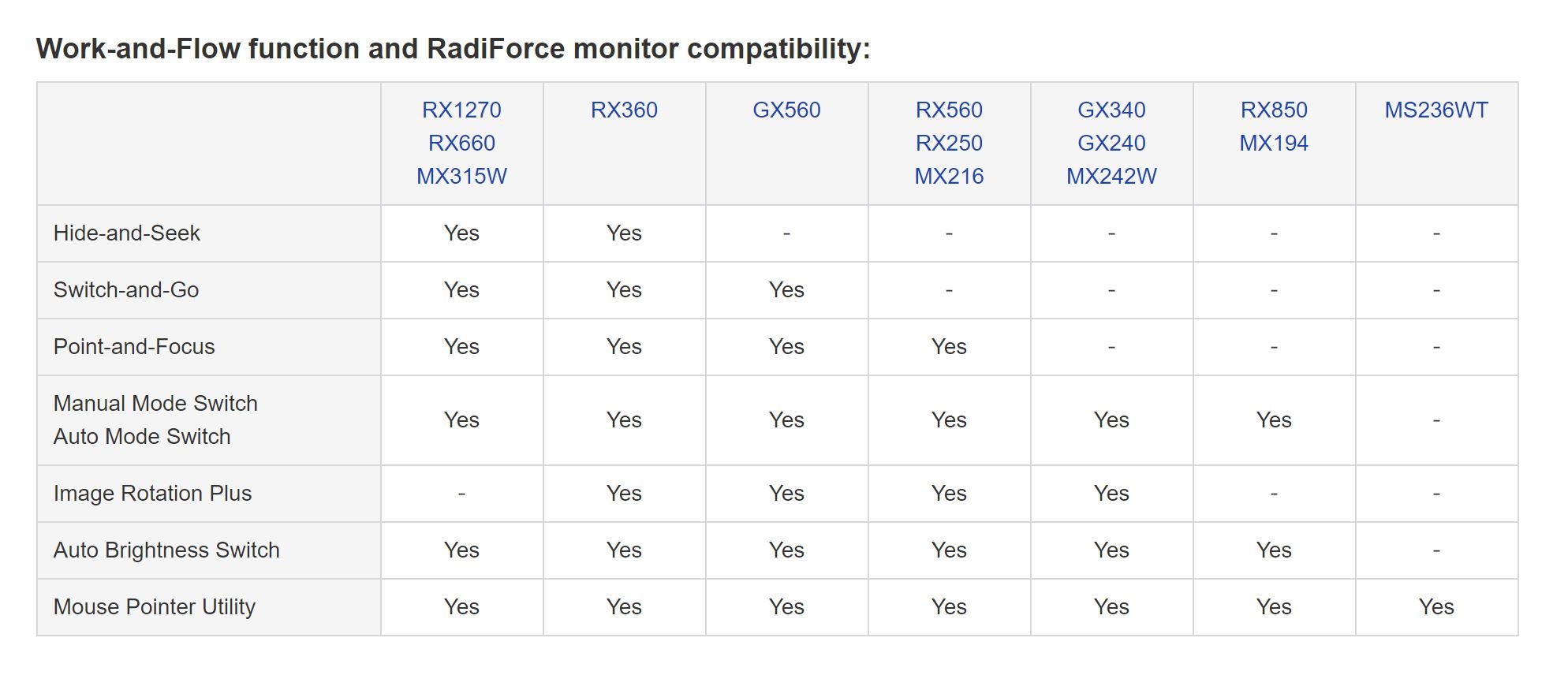Screen dimensions: 1568x675
Task: Open the GX340 monitor link
Action: (1111, 110)
